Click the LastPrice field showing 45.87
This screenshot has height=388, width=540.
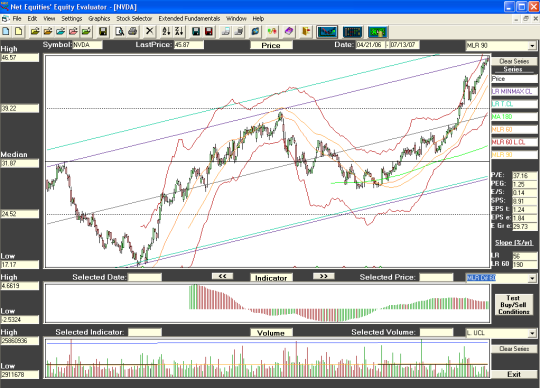[x=189, y=45]
